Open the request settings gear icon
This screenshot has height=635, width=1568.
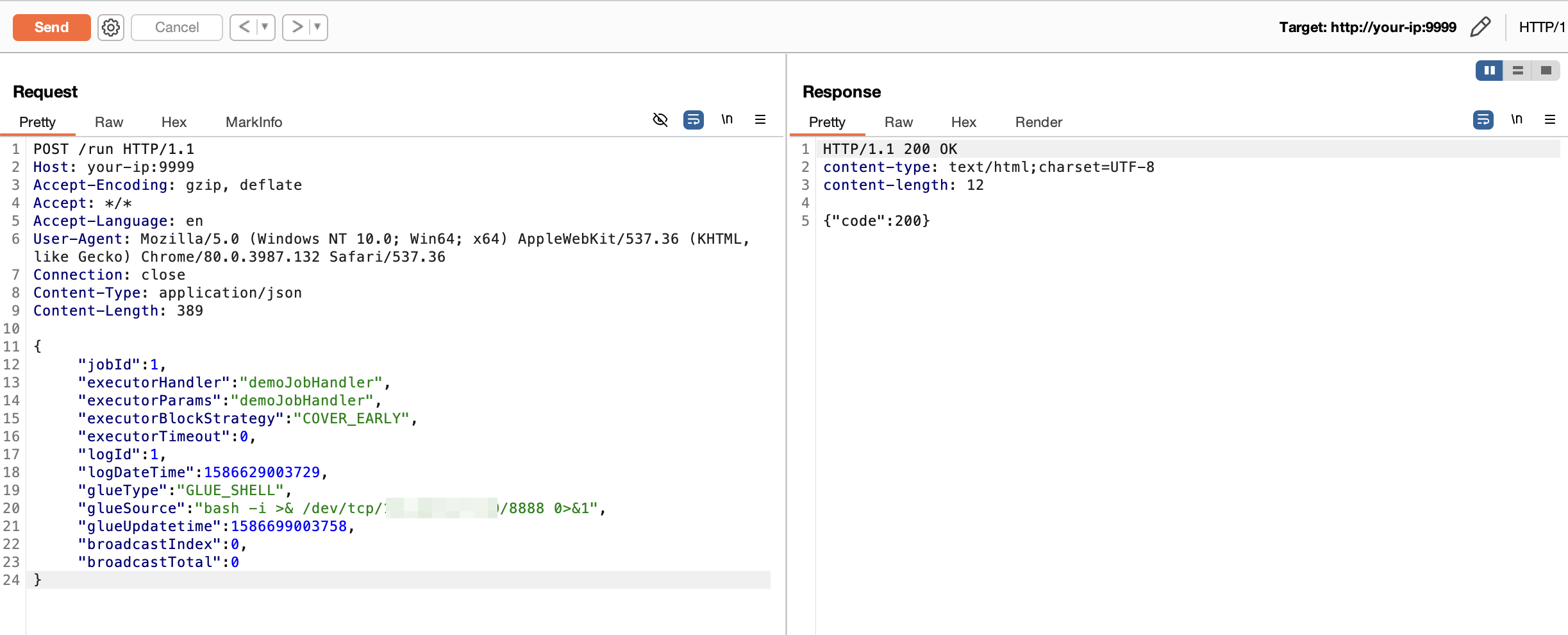coord(111,28)
